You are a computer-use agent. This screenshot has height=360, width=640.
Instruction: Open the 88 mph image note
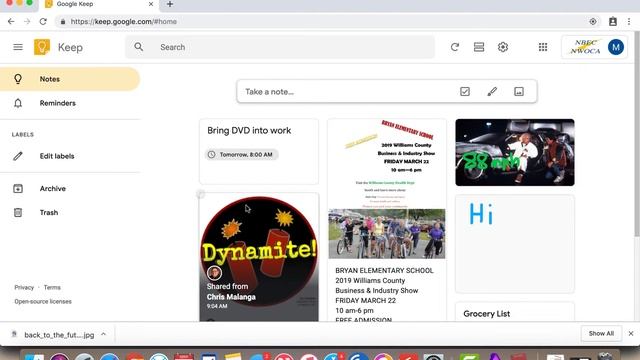tap(515, 152)
